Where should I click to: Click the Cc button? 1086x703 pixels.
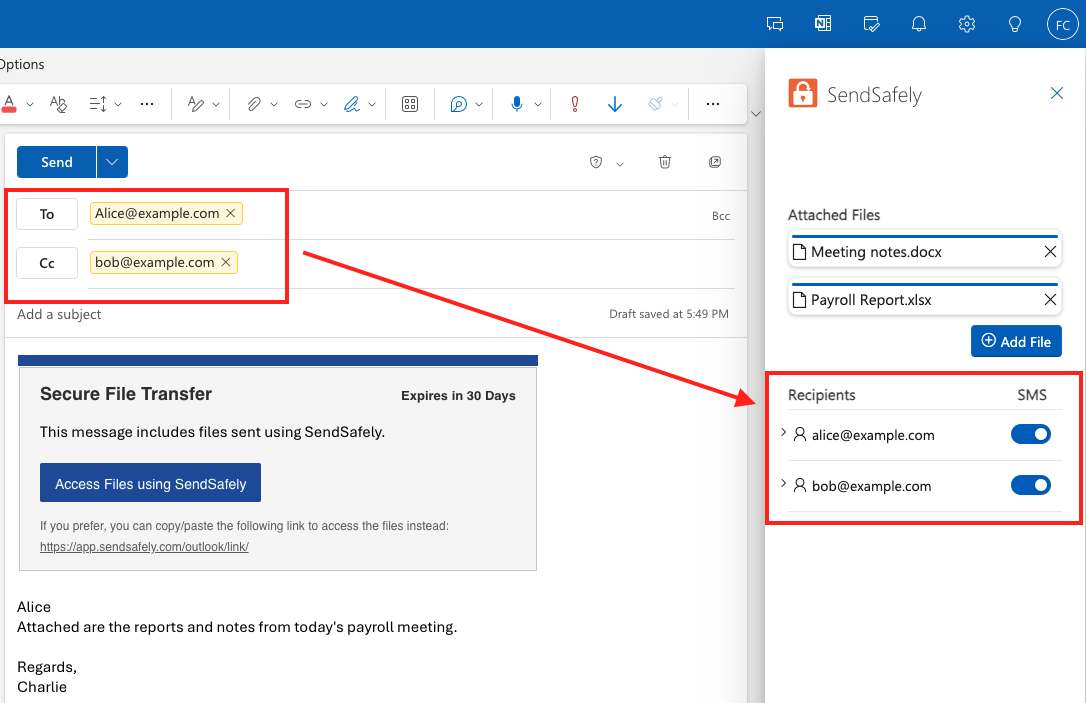click(x=47, y=263)
